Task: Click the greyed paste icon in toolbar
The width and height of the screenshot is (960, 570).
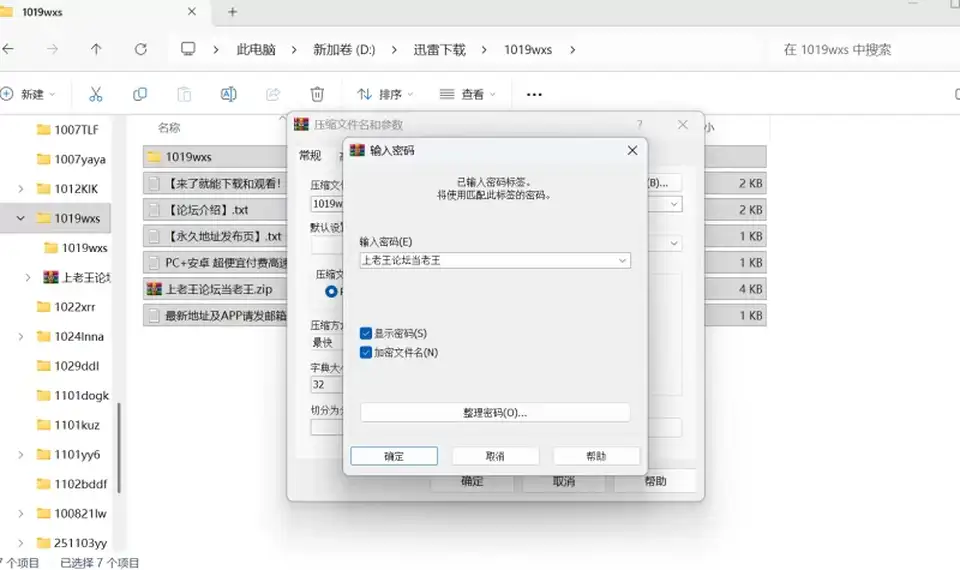Action: click(x=184, y=94)
